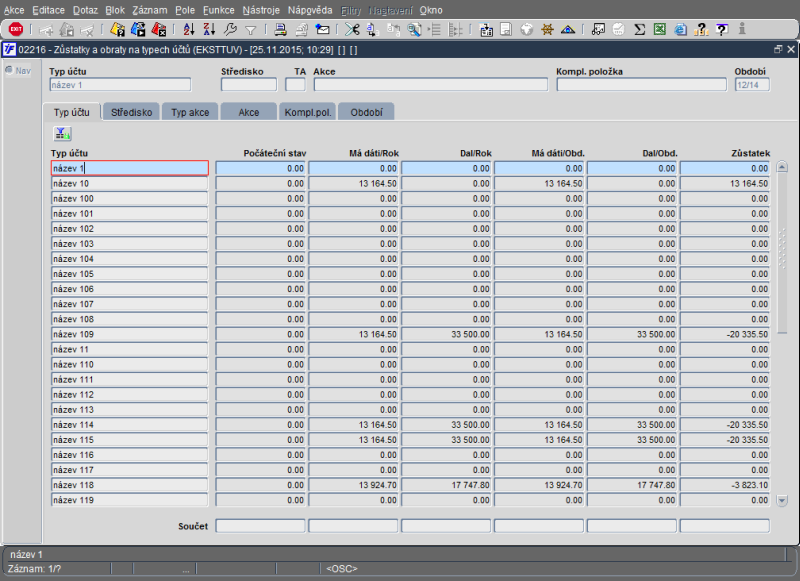Open the Nápověda menu
800x581 pixels.
coord(309,9)
